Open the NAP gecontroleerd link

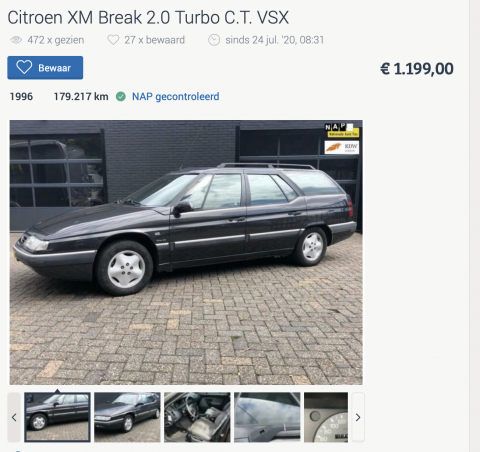click(x=176, y=97)
